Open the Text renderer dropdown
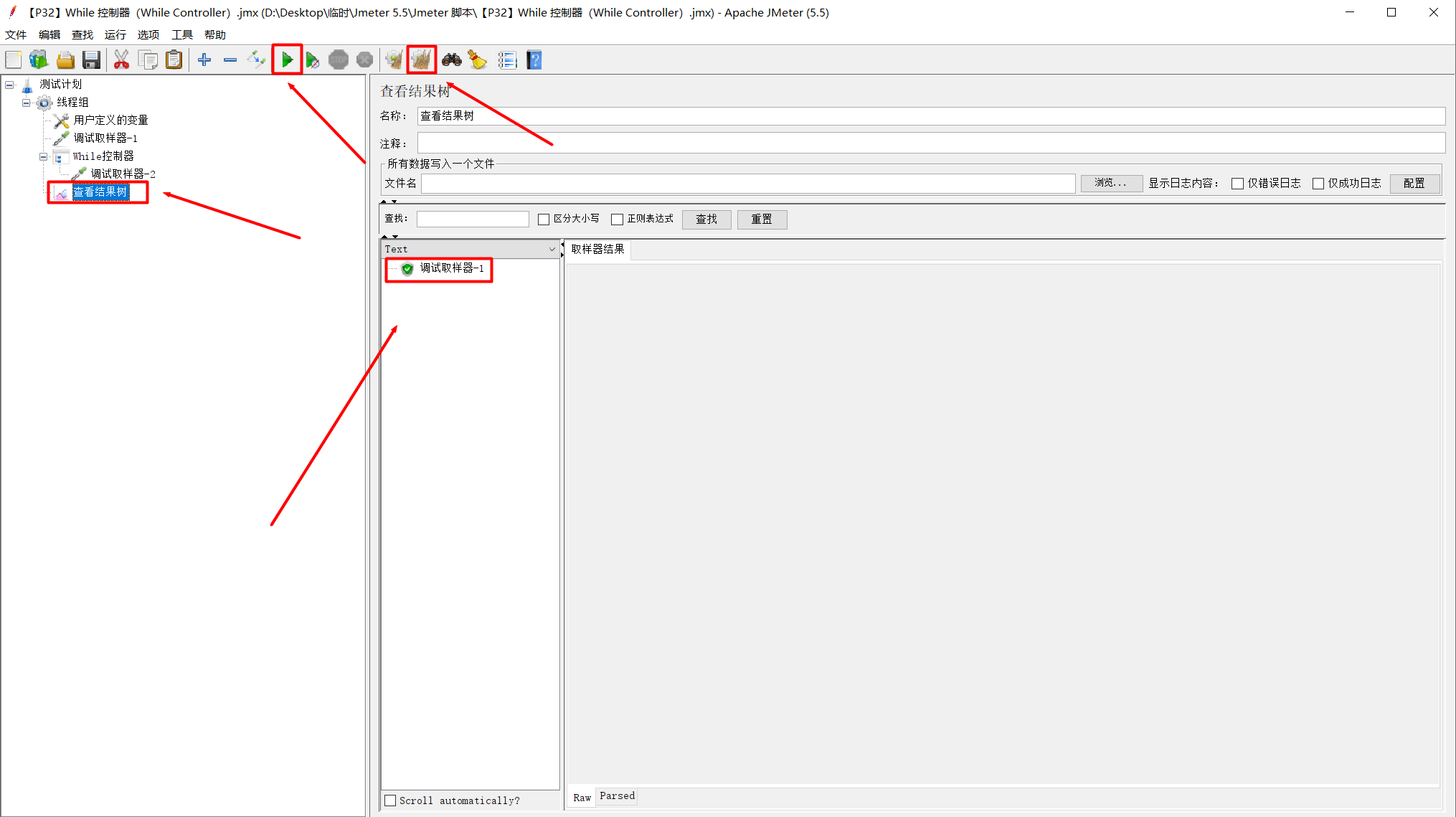 point(470,249)
